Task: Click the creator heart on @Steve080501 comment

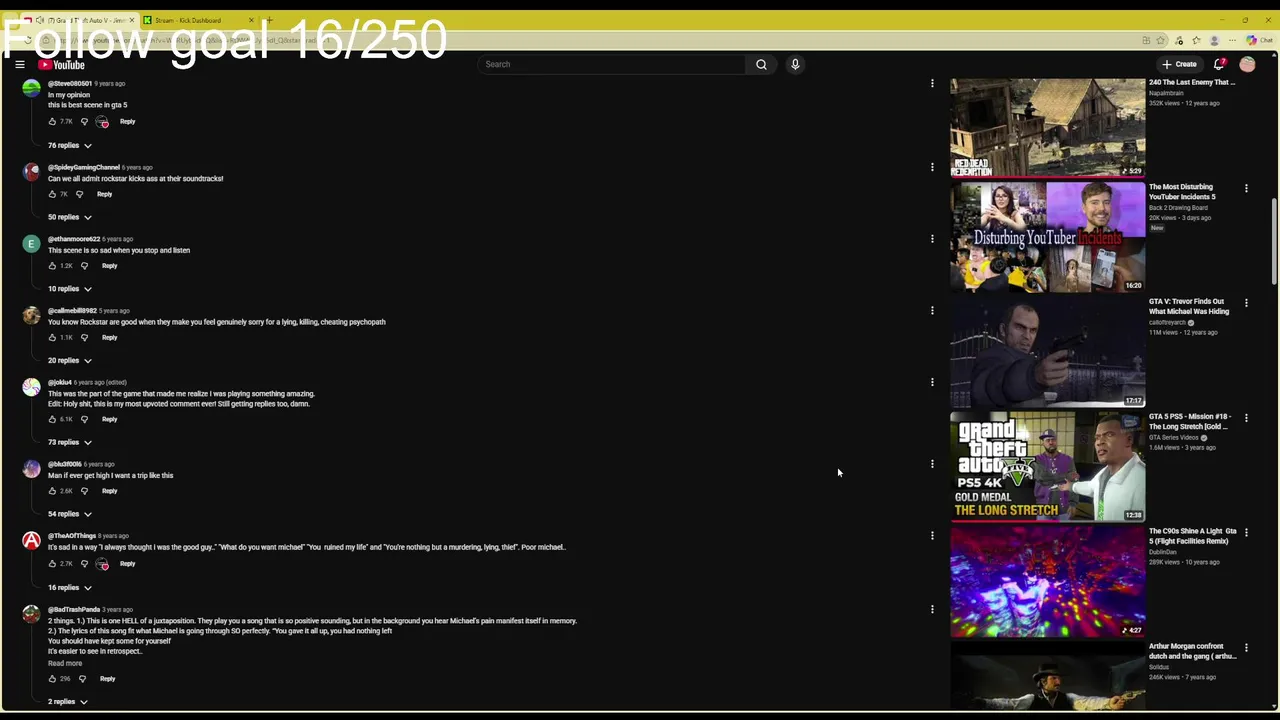Action: tap(102, 122)
